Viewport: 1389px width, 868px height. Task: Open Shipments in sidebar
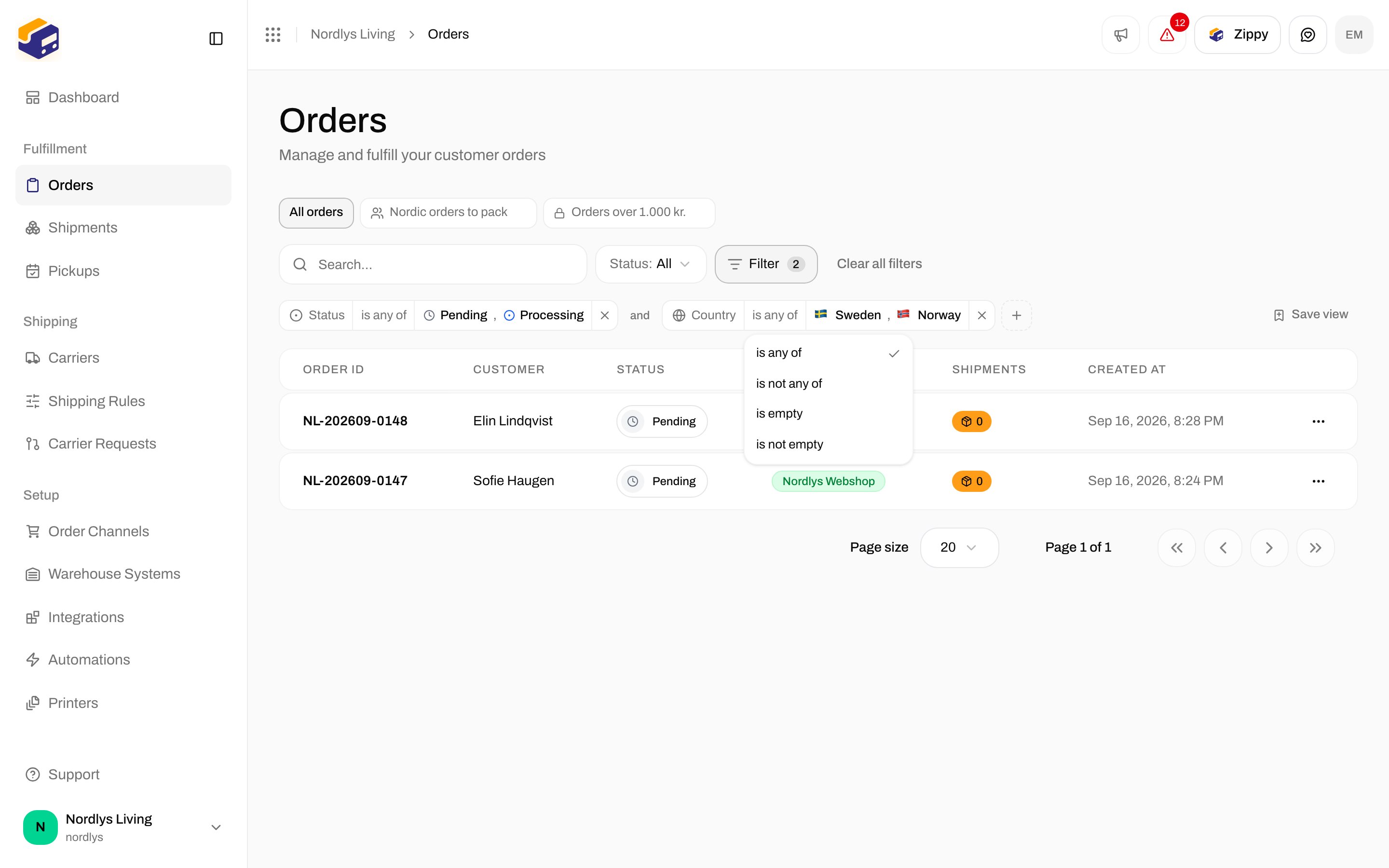tap(123, 228)
